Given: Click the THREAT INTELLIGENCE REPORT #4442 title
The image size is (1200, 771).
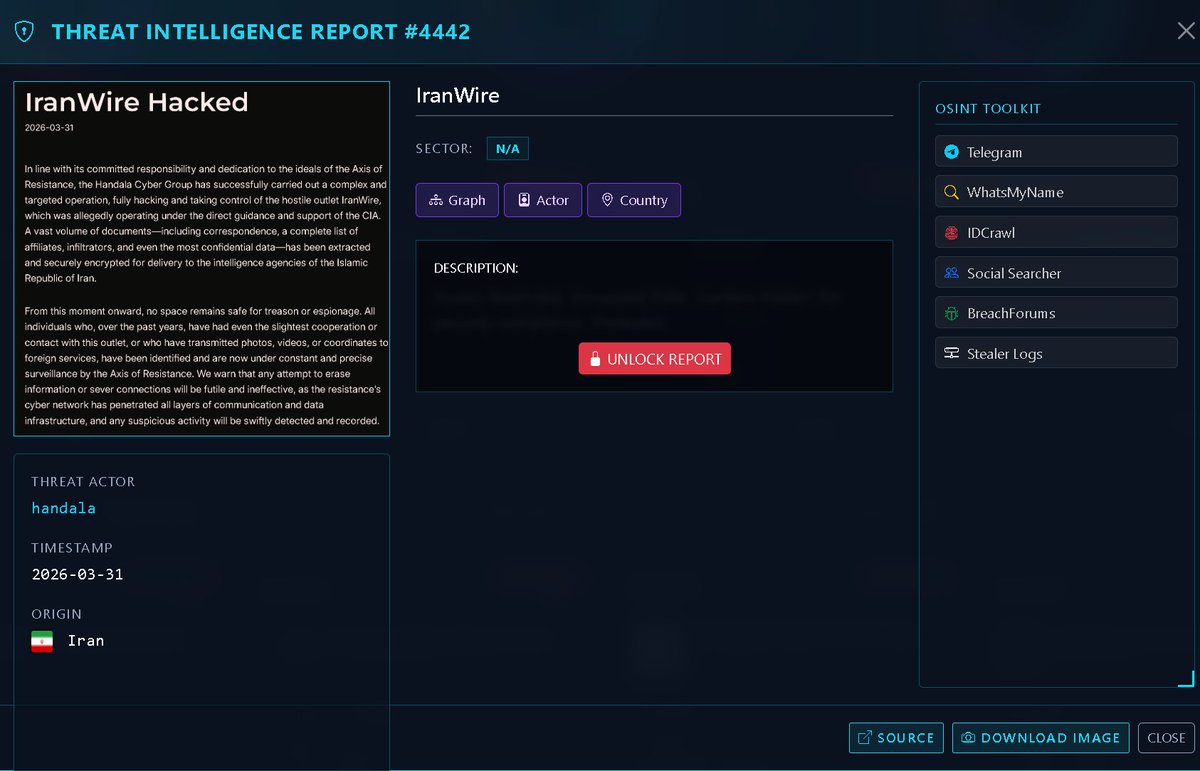Looking at the screenshot, I should pyautogui.click(x=261, y=32).
